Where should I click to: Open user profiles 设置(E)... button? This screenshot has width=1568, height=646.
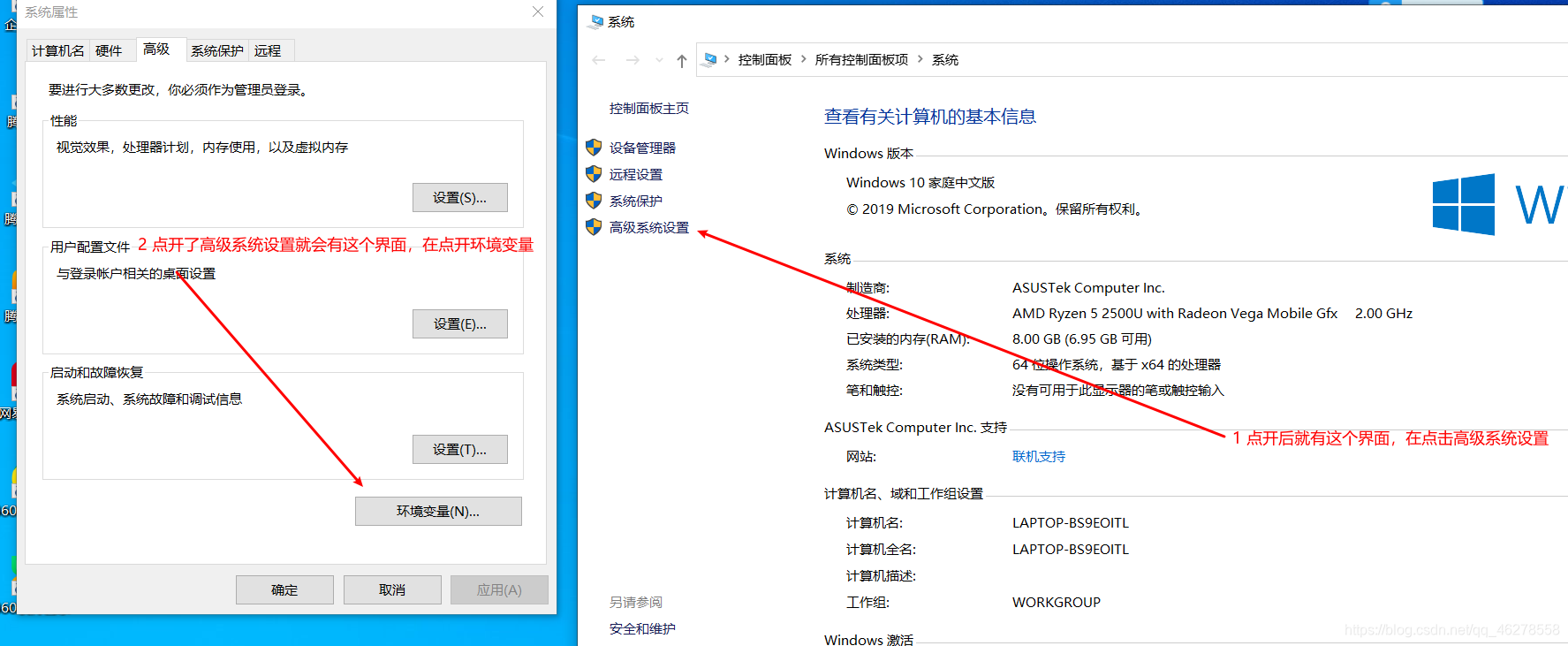point(459,324)
